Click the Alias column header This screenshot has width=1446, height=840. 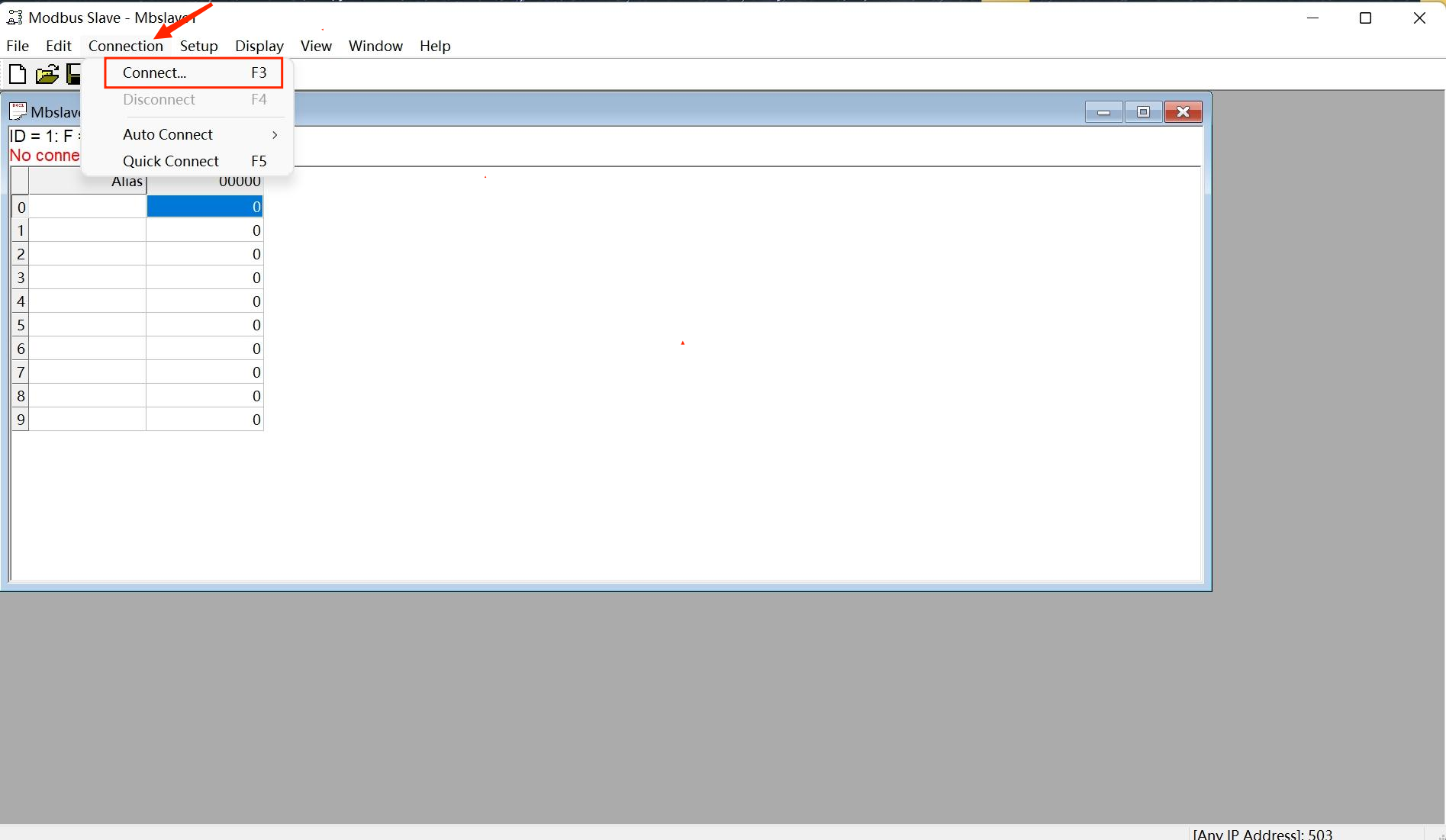88,183
